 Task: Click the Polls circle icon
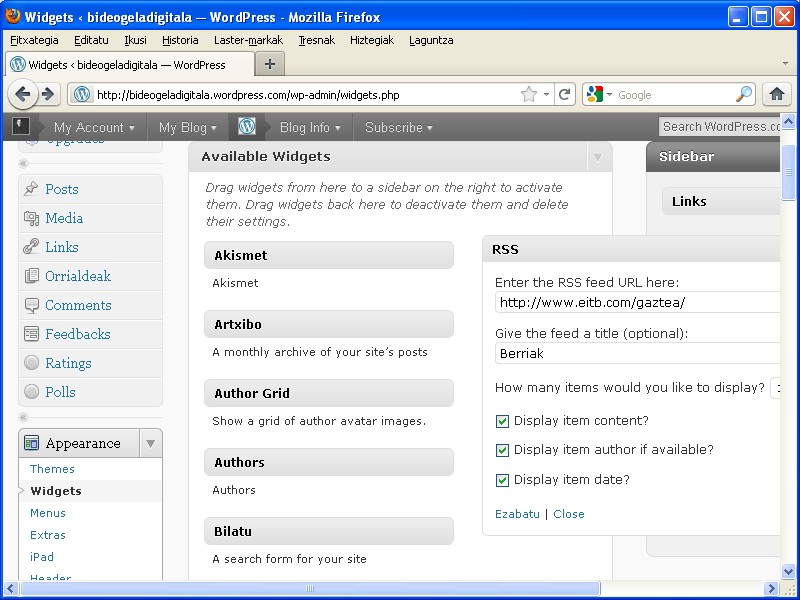click(x=31, y=392)
